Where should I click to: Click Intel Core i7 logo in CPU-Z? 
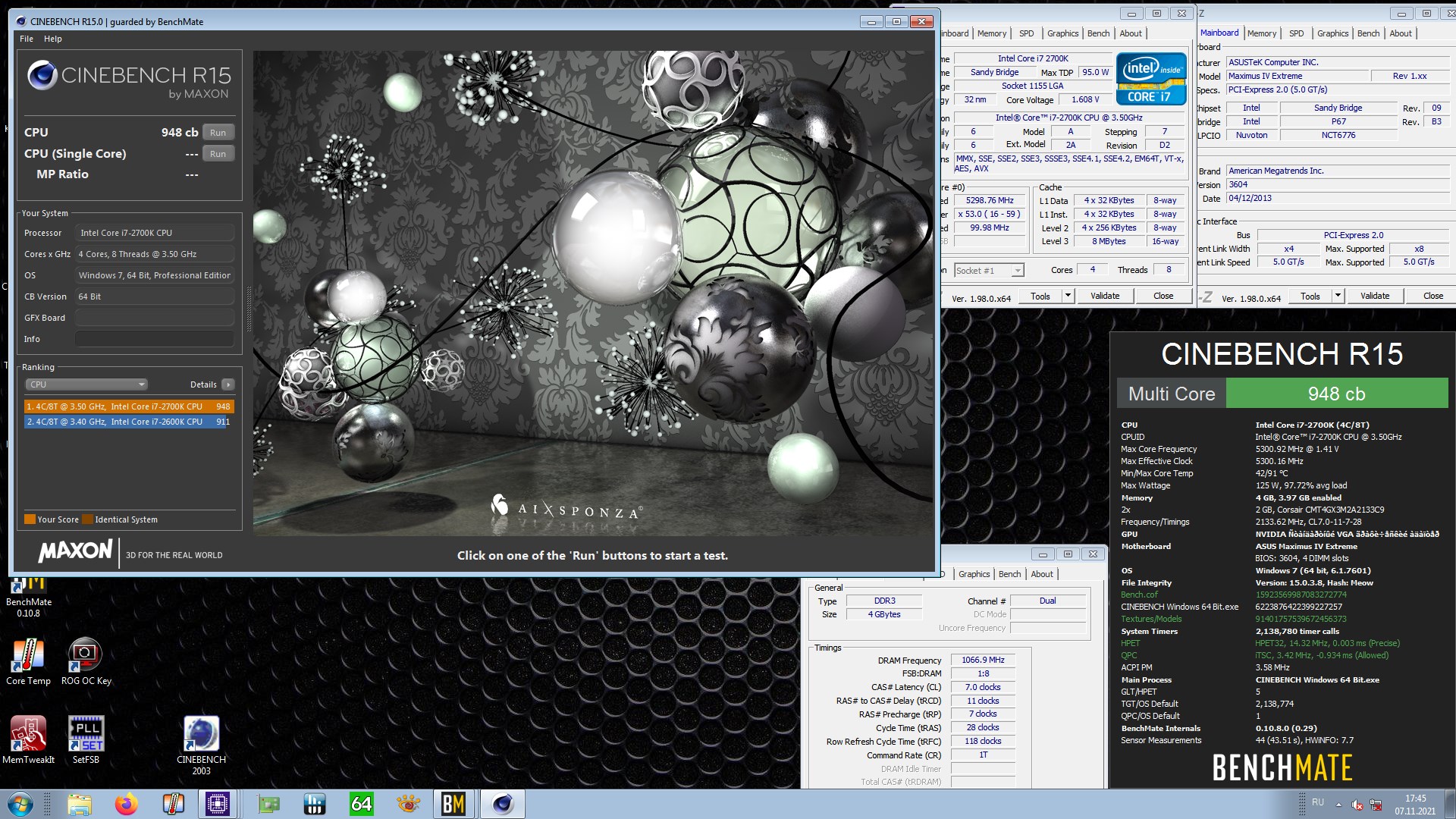tap(1151, 78)
